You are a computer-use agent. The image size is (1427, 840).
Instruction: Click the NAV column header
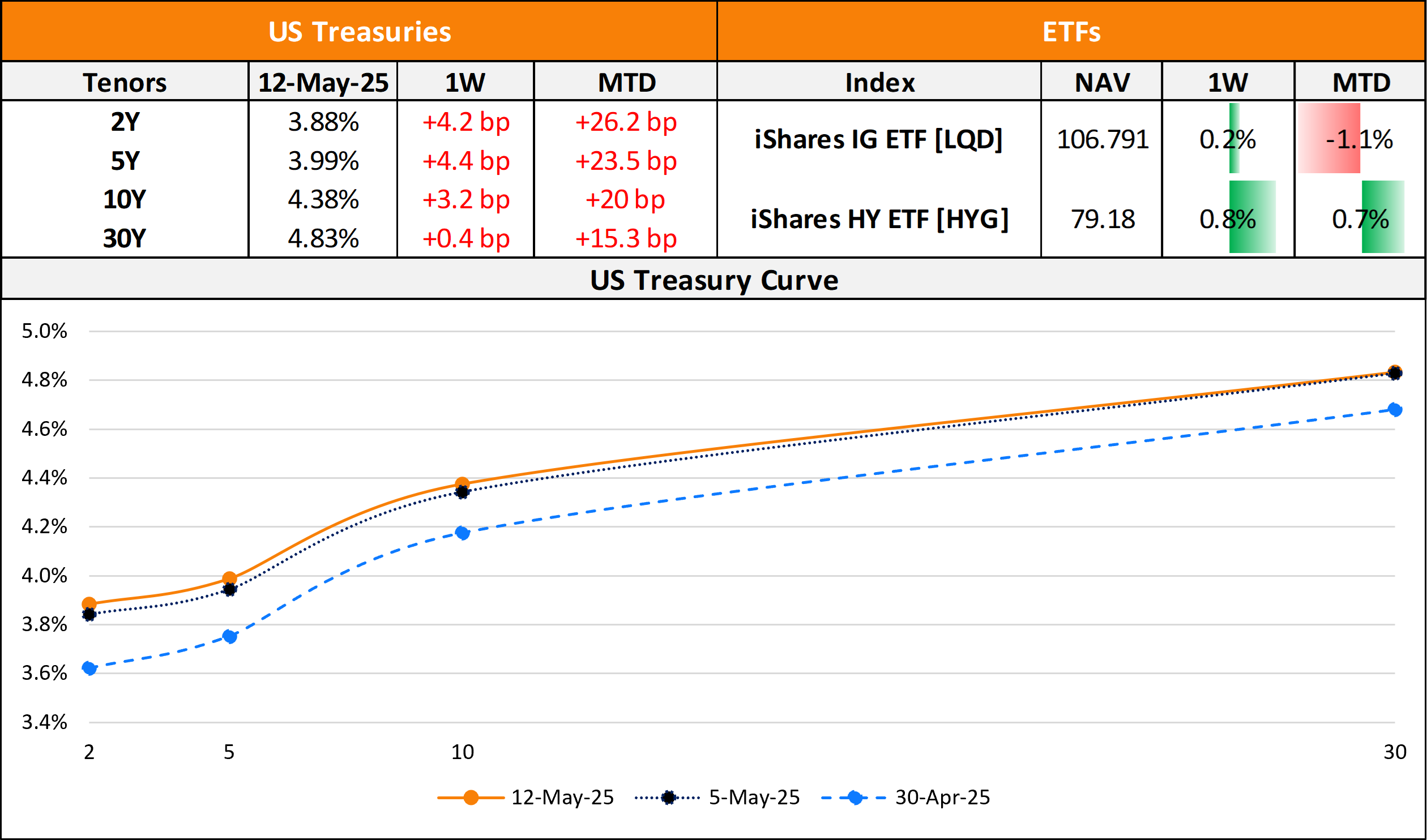[x=1102, y=83]
